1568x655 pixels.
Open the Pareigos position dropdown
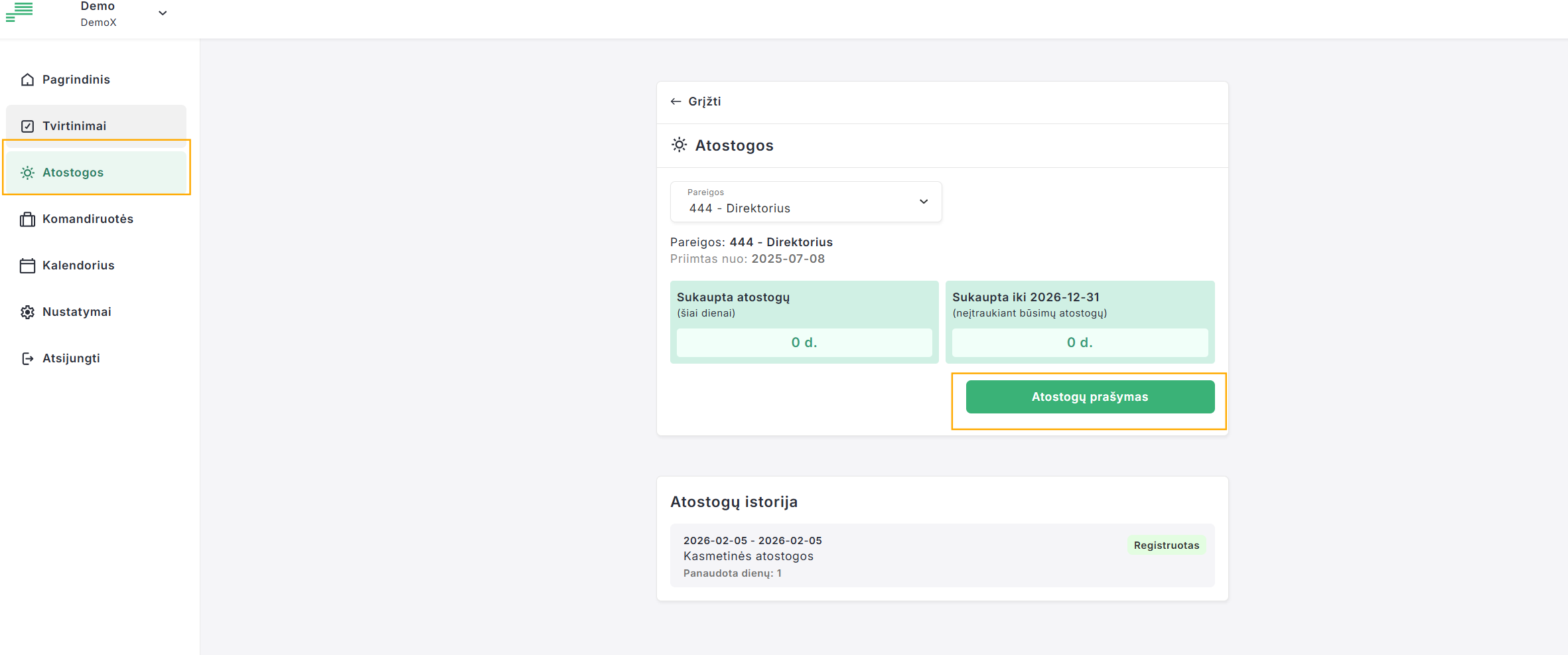806,202
